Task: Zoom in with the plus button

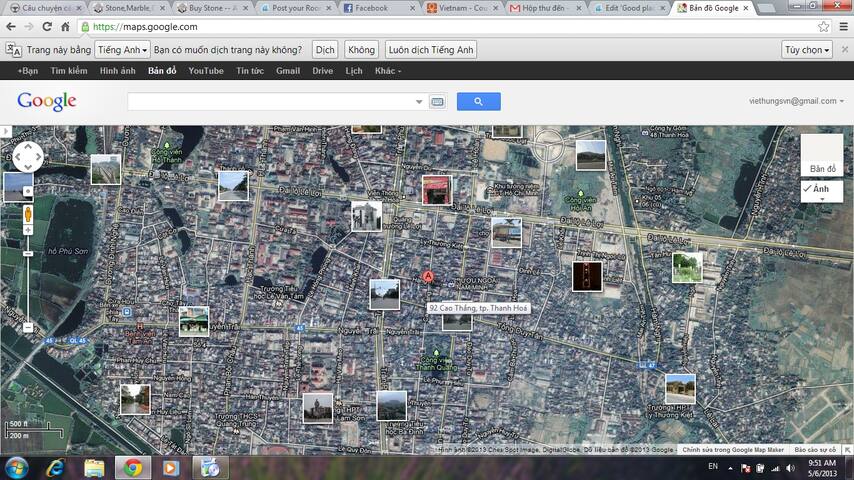Action: 28,230
